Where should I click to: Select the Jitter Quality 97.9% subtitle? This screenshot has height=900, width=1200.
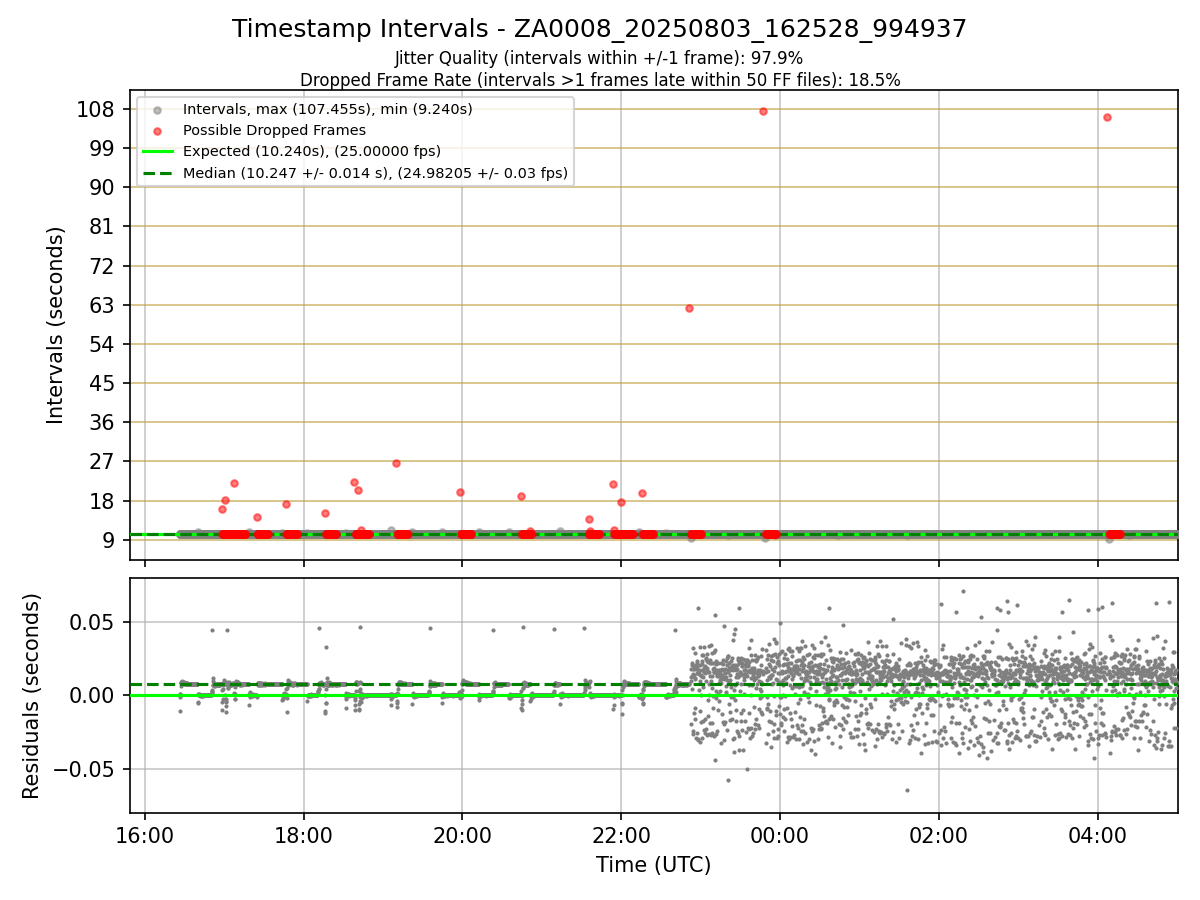[x=599, y=58]
